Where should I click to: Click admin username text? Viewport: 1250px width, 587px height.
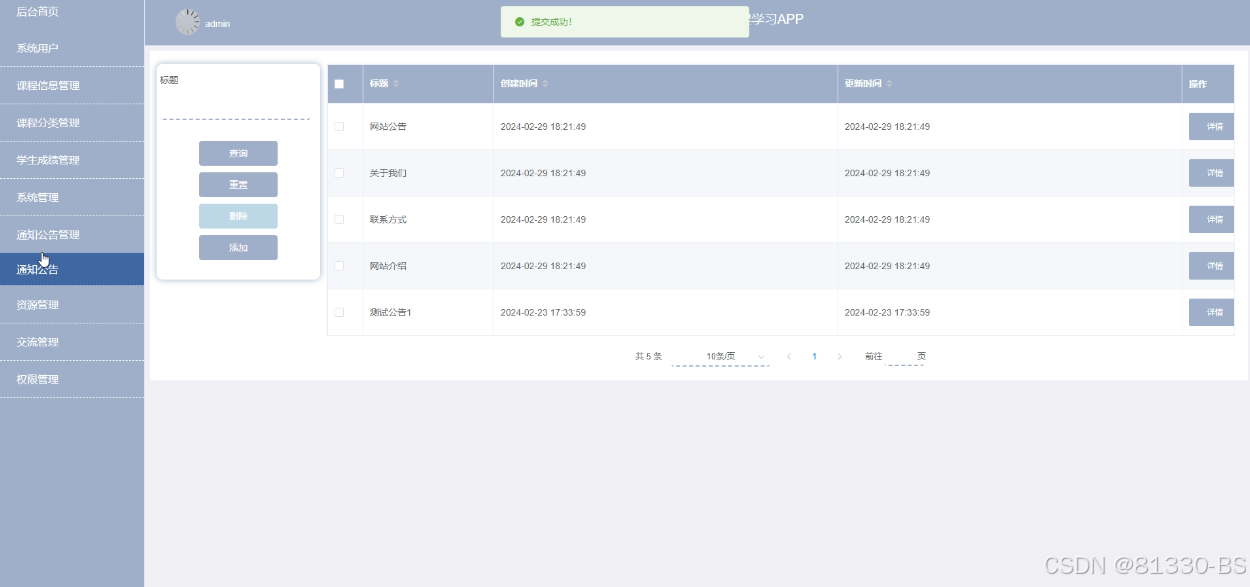click(x=217, y=23)
